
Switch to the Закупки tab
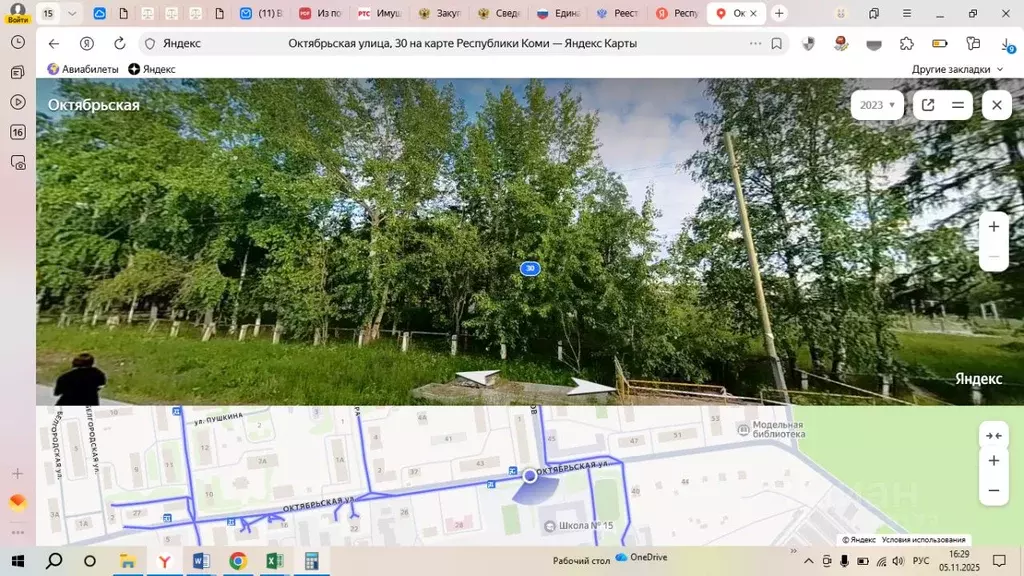442,13
